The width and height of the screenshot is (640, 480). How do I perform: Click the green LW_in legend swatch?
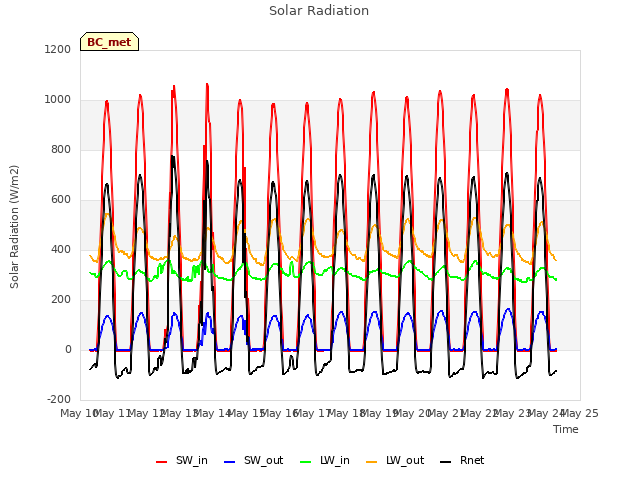point(306,462)
